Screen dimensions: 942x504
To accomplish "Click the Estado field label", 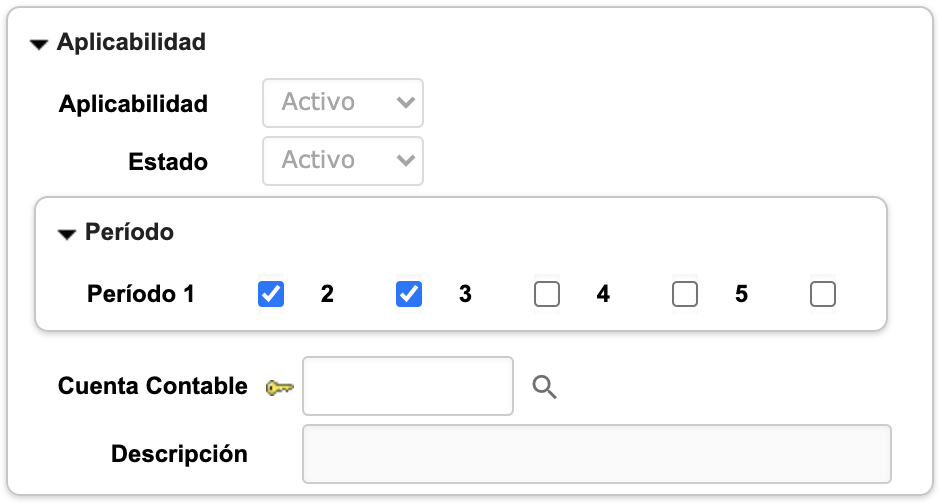I will pos(168,162).
